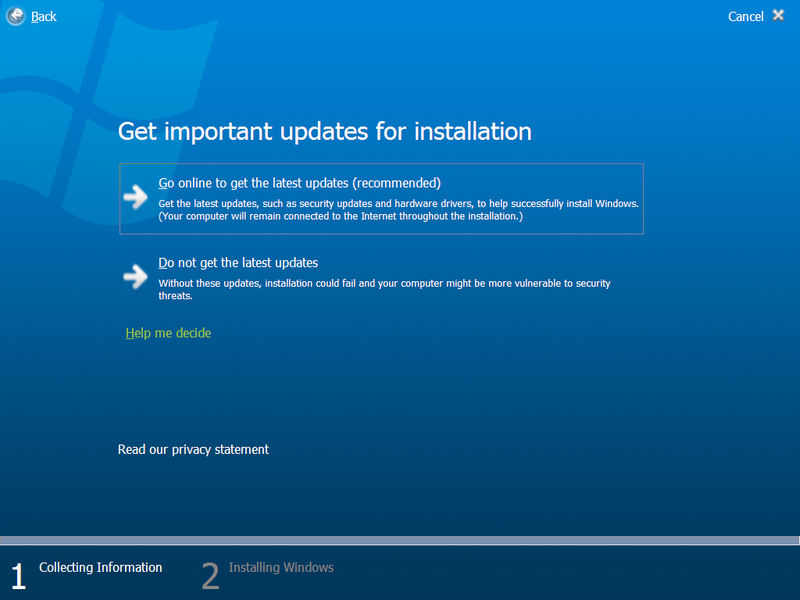Screen dimensions: 800x600
Task: Click the X icon next to Cancel
Action: 778,15
